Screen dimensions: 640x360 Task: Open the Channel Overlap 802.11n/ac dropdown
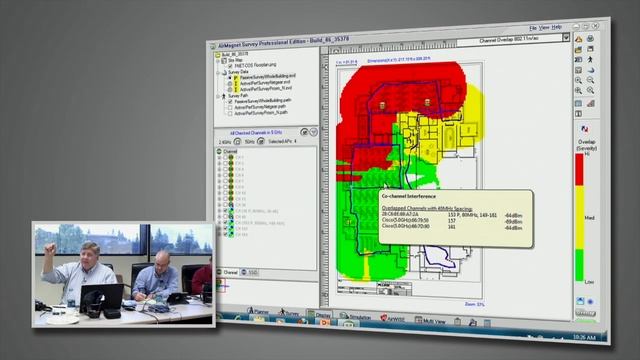tap(566, 38)
